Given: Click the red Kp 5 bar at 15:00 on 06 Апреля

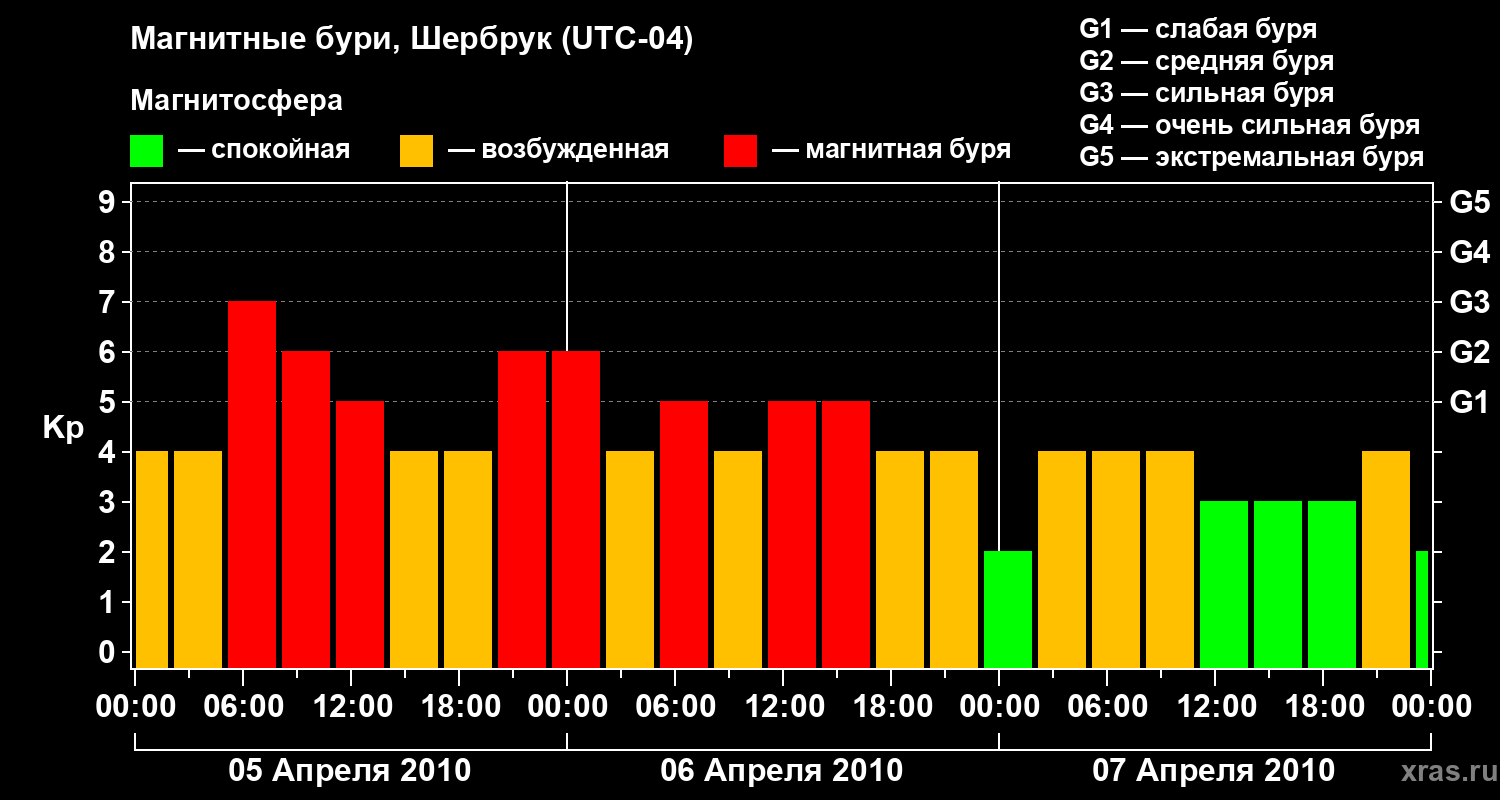Looking at the screenshot, I should pos(846,535).
